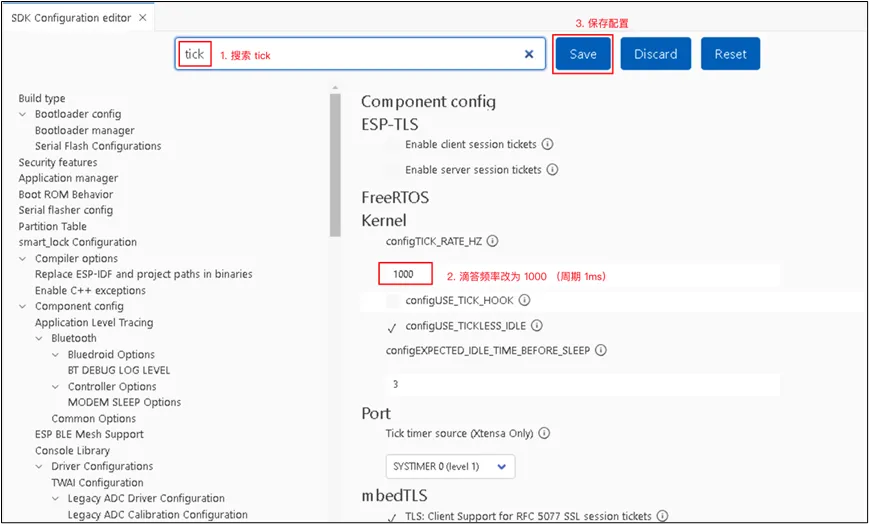Click info icon beside configUSE_TICK_HOOK
Screen dimensions: 869x524
[524, 300]
